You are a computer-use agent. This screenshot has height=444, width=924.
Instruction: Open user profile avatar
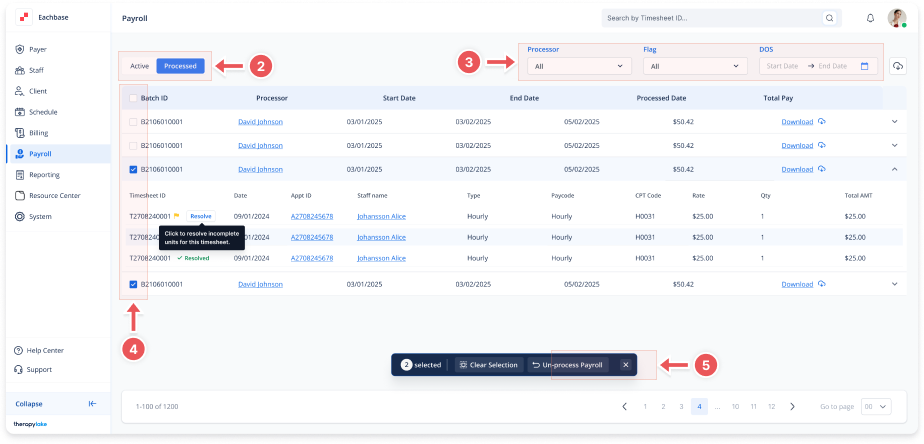[896, 18]
